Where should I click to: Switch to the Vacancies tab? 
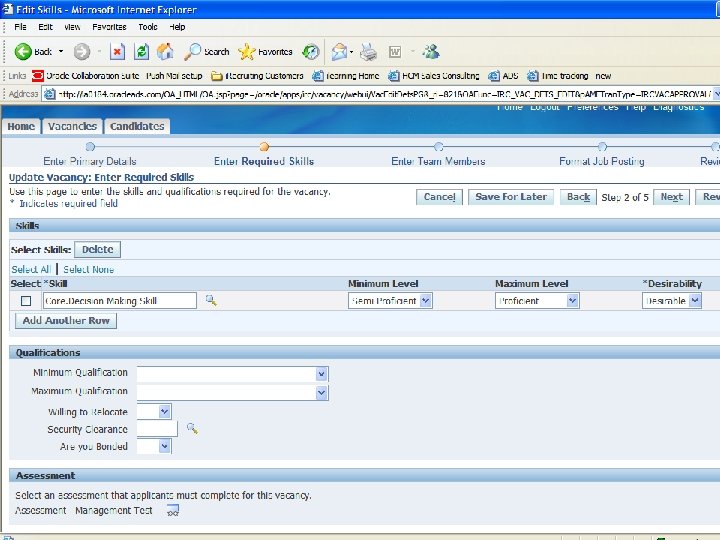(73, 126)
